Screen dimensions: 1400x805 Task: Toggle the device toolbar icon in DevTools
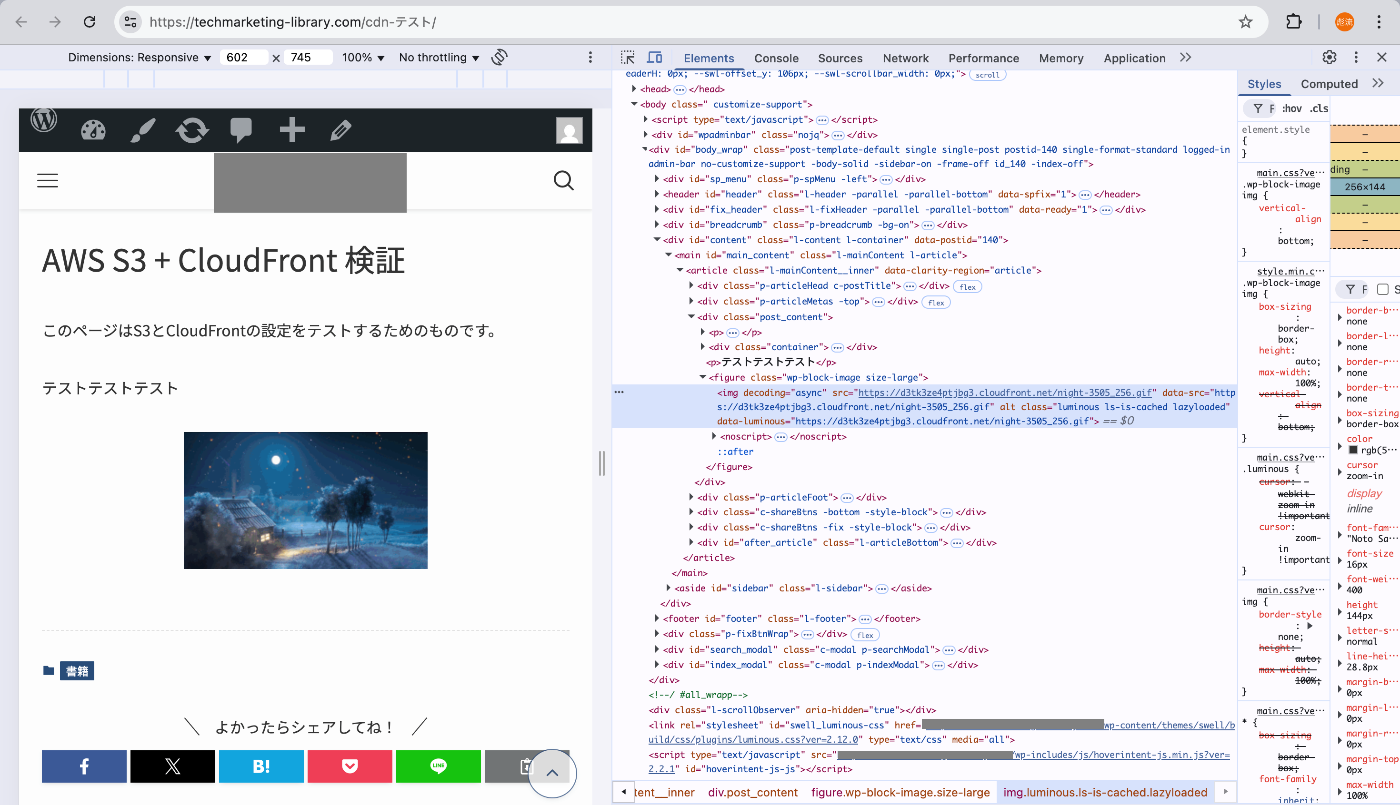point(654,58)
